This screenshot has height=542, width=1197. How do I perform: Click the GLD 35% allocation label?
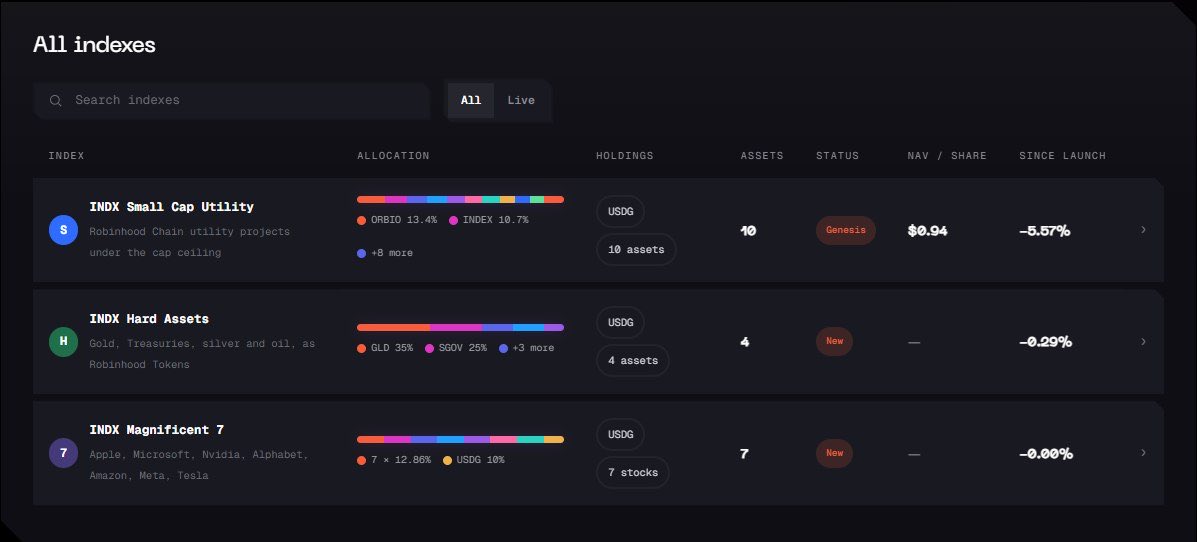pos(392,348)
